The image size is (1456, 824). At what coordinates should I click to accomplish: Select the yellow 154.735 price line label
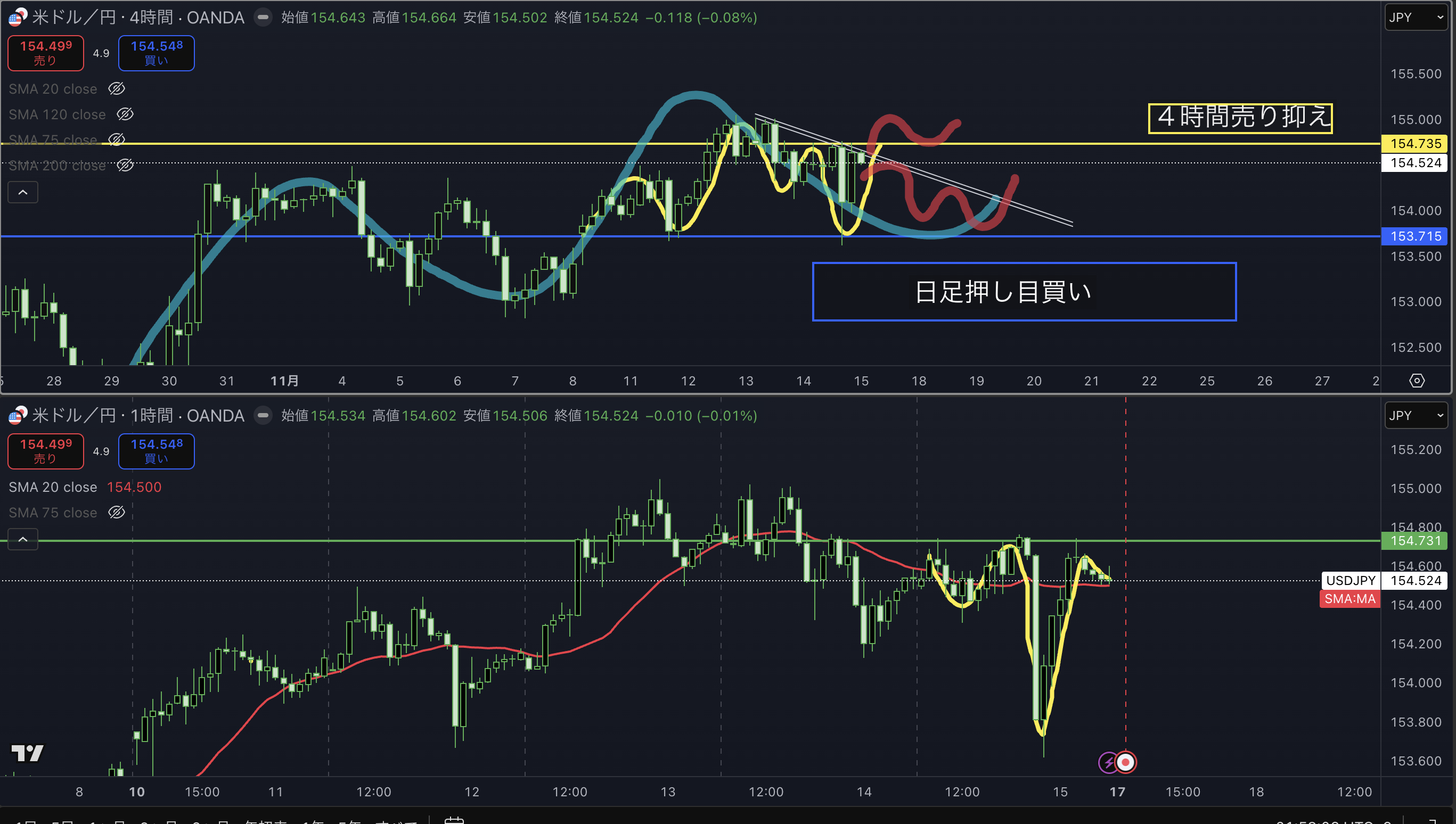coord(1414,143)
